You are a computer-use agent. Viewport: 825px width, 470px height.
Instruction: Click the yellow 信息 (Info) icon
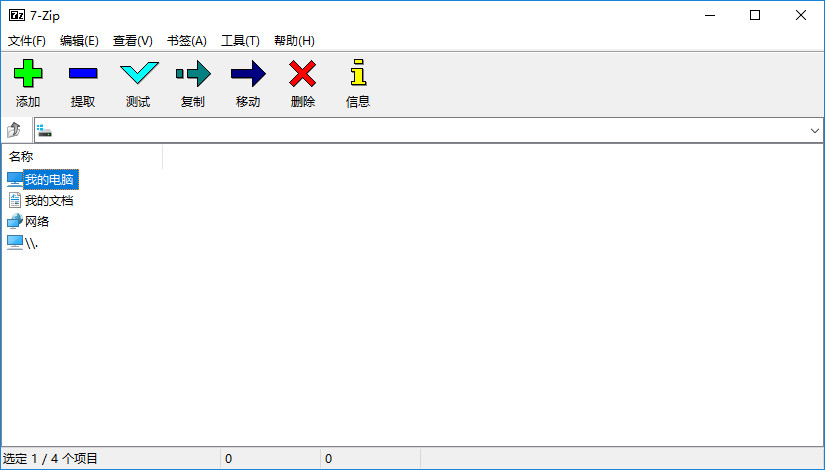tap(358, 72)
